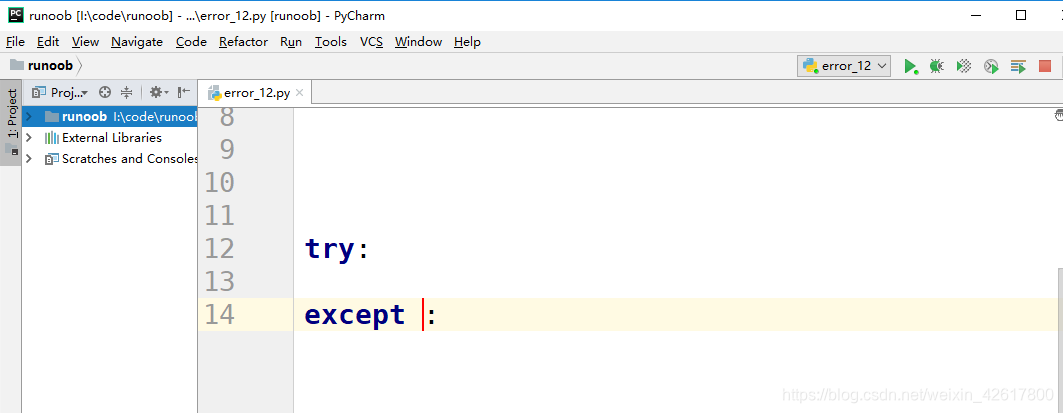
Task: Open the Run menu
Action: (x=291, y=41)
